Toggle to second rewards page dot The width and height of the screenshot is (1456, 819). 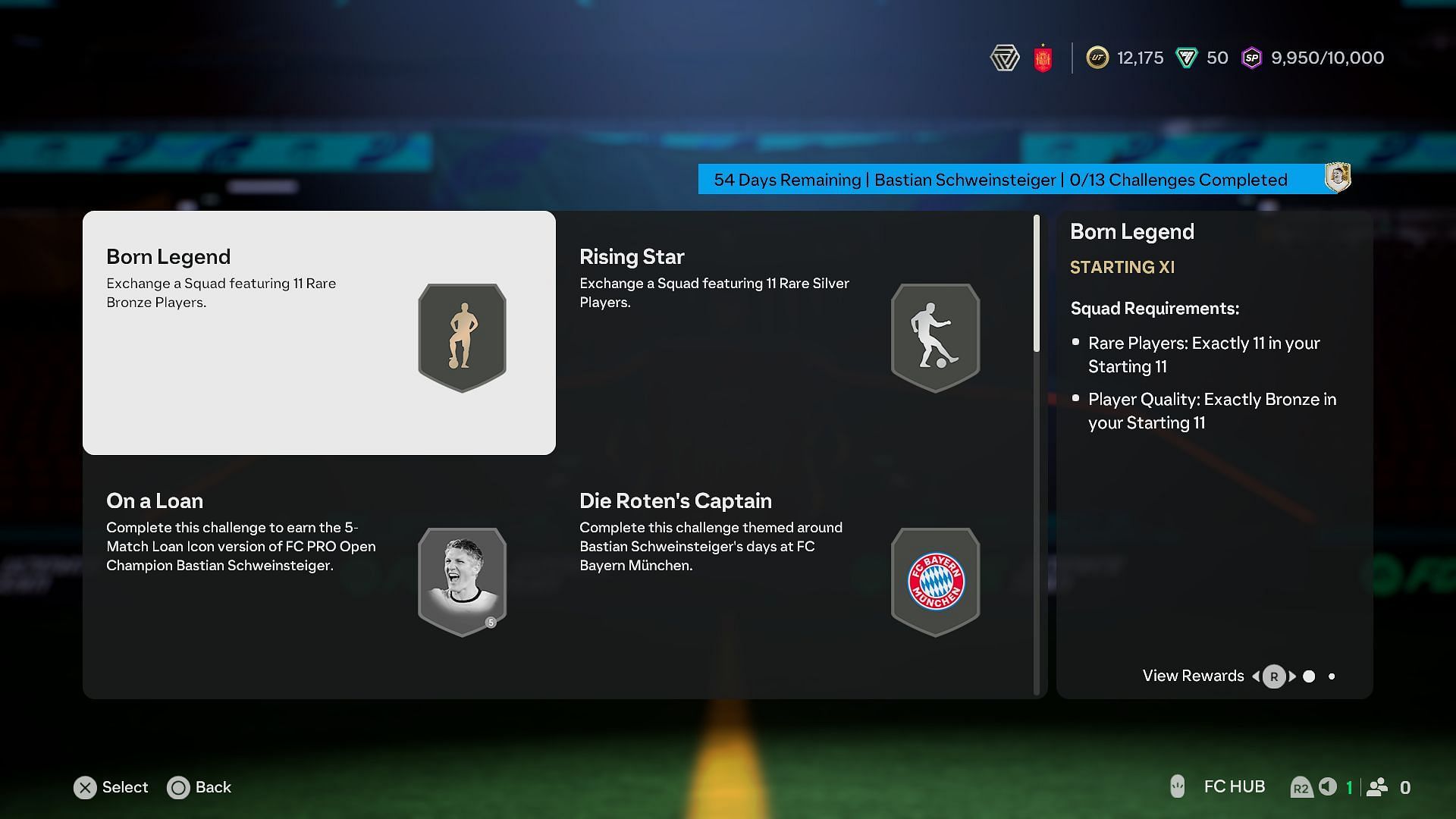pos(1332,677)
